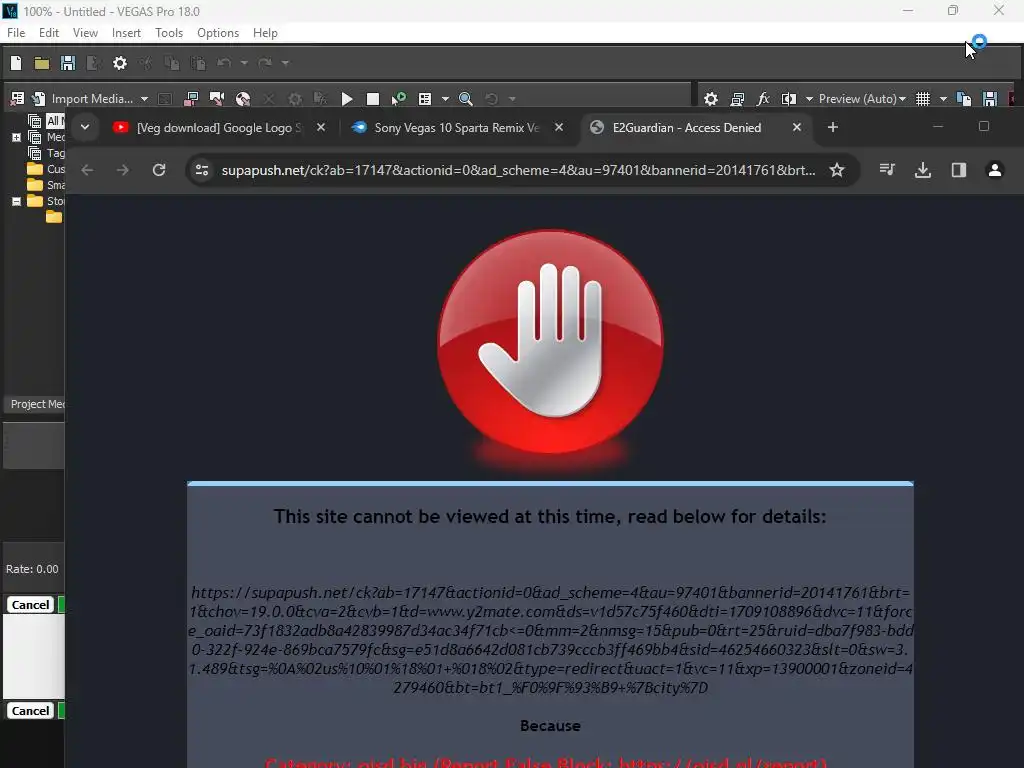Click the upper Cancel button
Viewport: 1024px width, 768px height.
coord(31,605)
